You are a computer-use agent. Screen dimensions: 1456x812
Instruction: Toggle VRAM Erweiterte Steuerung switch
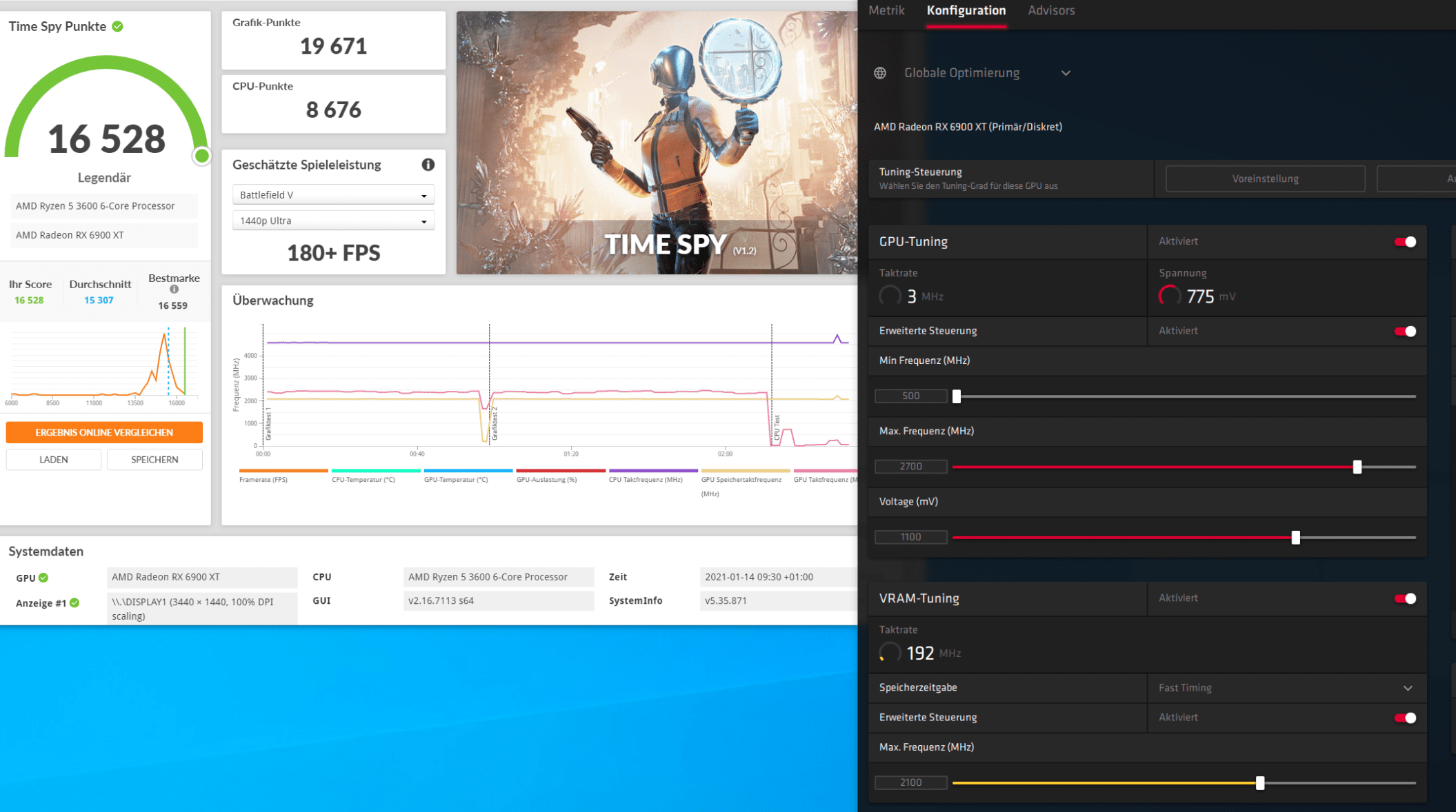pos(1405,718)
